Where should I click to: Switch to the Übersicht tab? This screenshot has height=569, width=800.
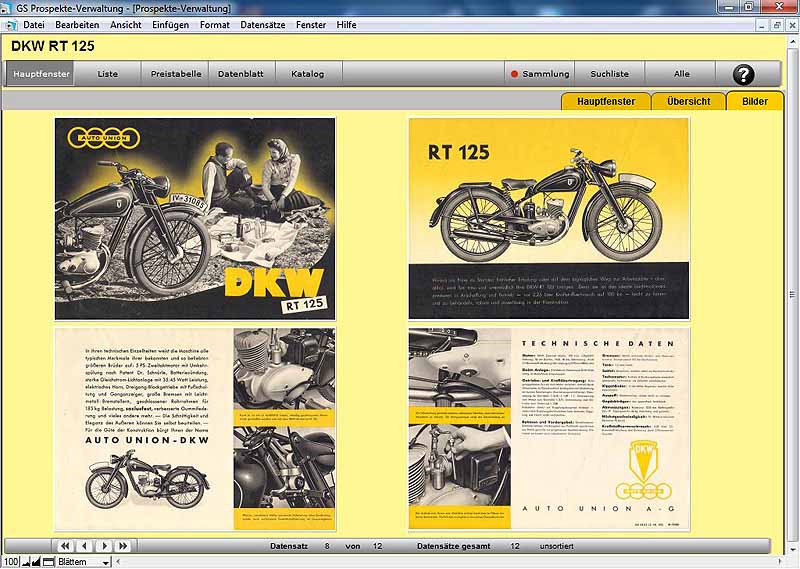[689, 102]
